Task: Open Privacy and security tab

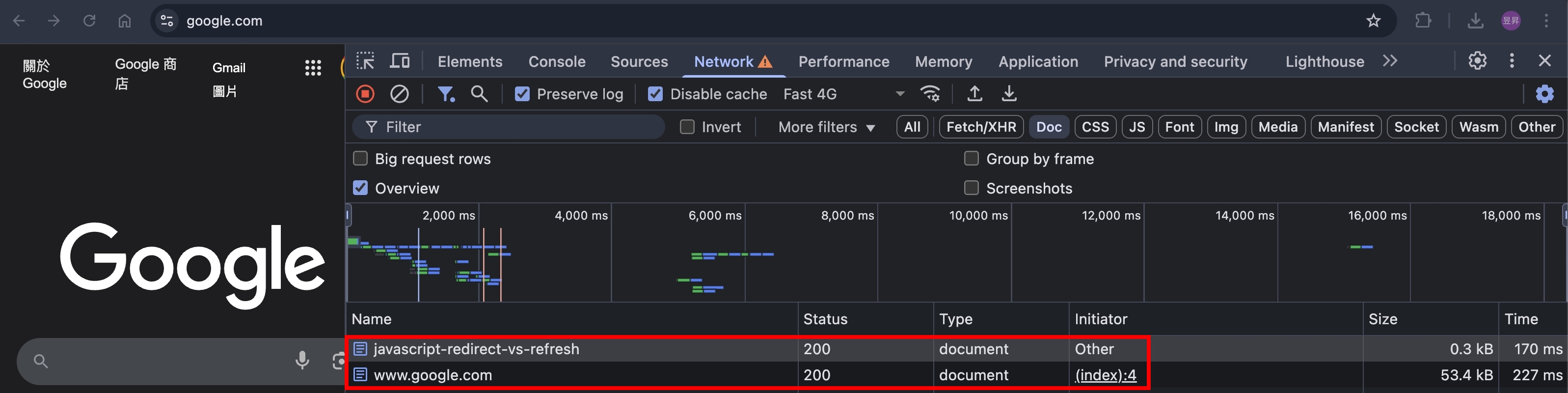Action: click(x=1175, y=61)
